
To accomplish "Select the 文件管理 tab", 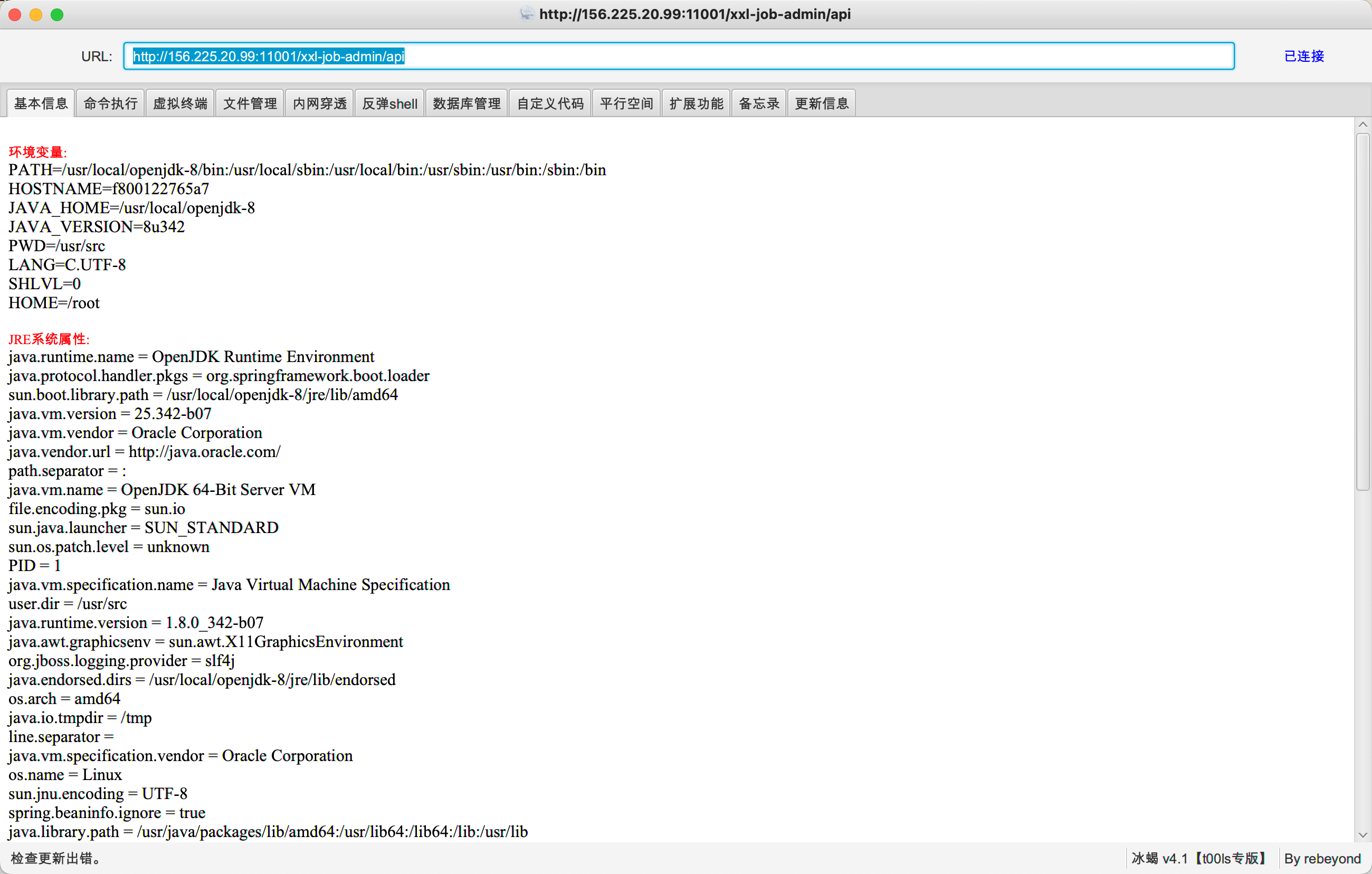I will (x=250, y=103).
